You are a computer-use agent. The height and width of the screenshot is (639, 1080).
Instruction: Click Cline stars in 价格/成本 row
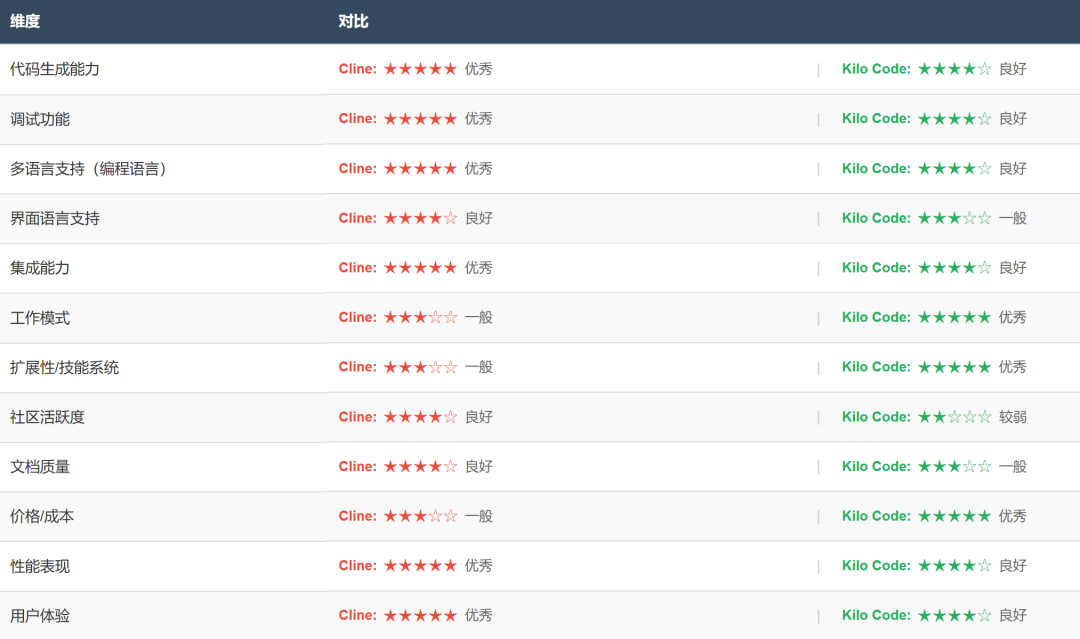pyautogui.click(x=420, y=516)
